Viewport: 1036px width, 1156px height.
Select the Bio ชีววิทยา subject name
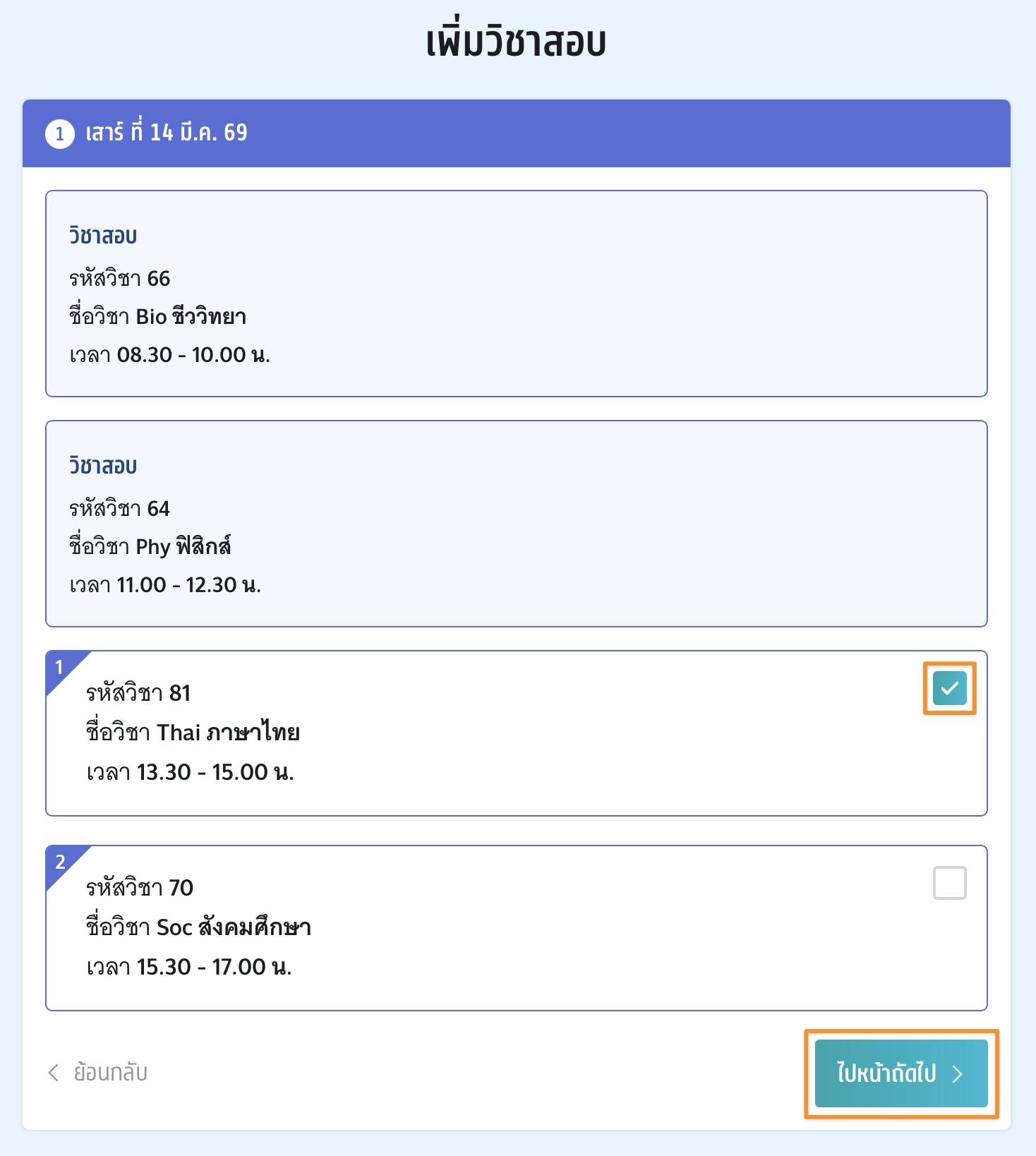pyautogui.click(x=191, y=317)
